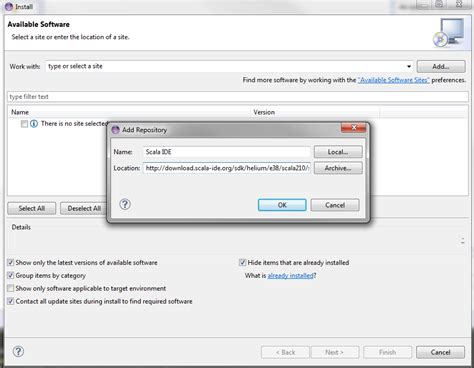The width and height of the screenshot is (474, 368).
Task: Close the Add Repository dialog
Action: click(x=353, y=128)
